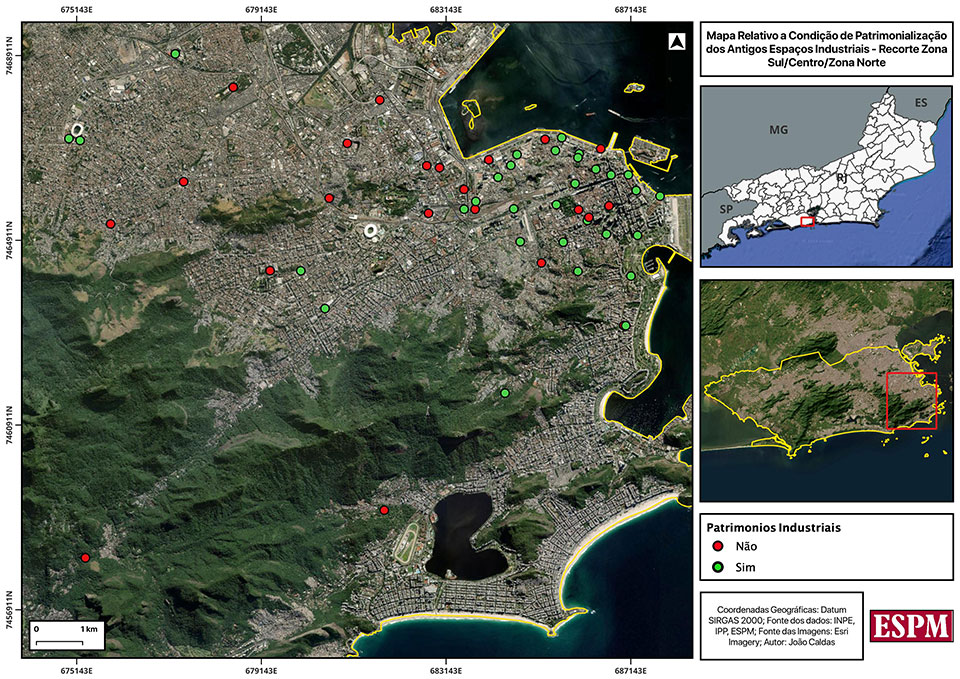The width and height of the screenshot is (960, 679).
Task: Click the white ring-shaped Maracanã stadium on the map
Action: [370, 231]
